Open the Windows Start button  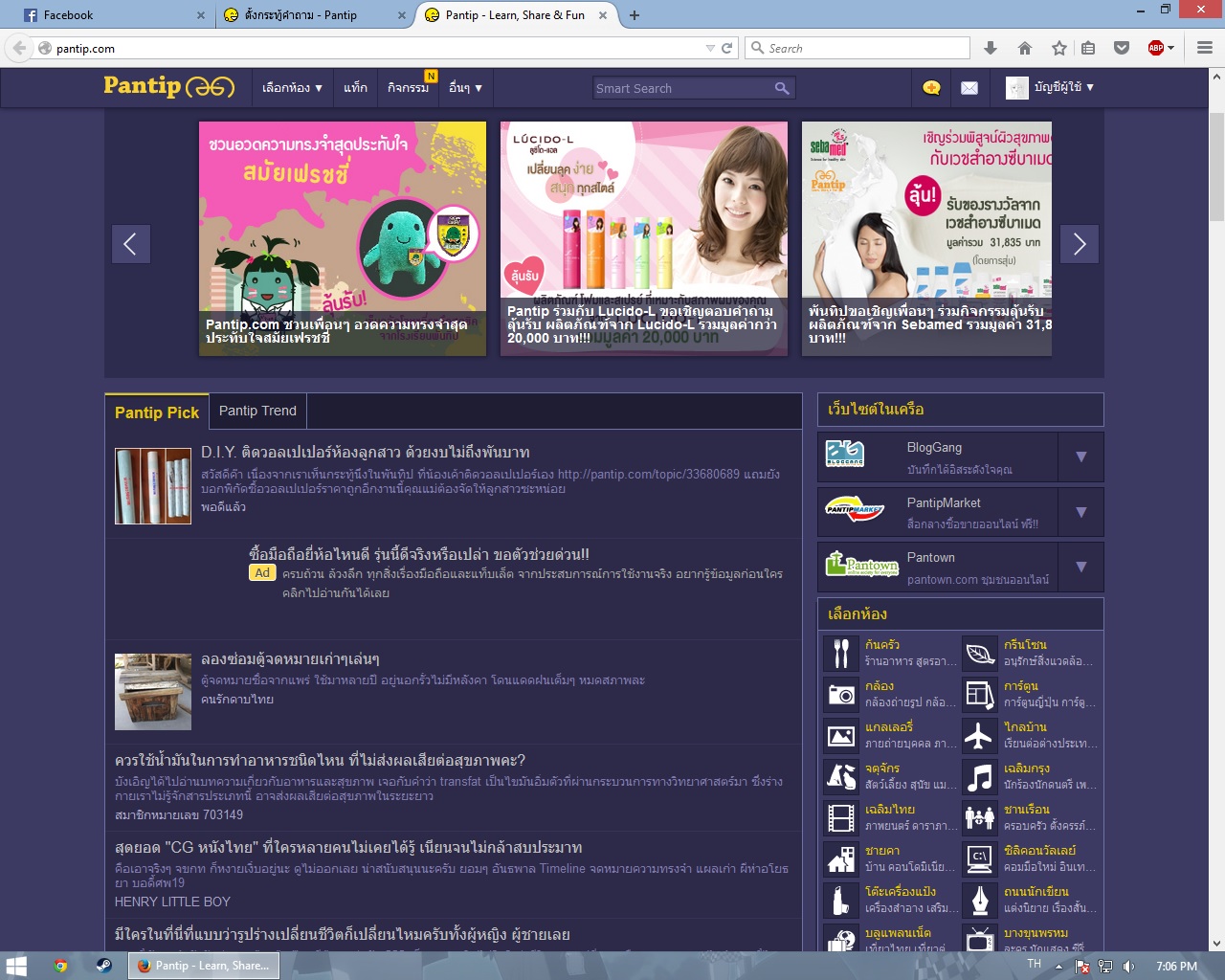pyautogui.click(x=16, y=966)
